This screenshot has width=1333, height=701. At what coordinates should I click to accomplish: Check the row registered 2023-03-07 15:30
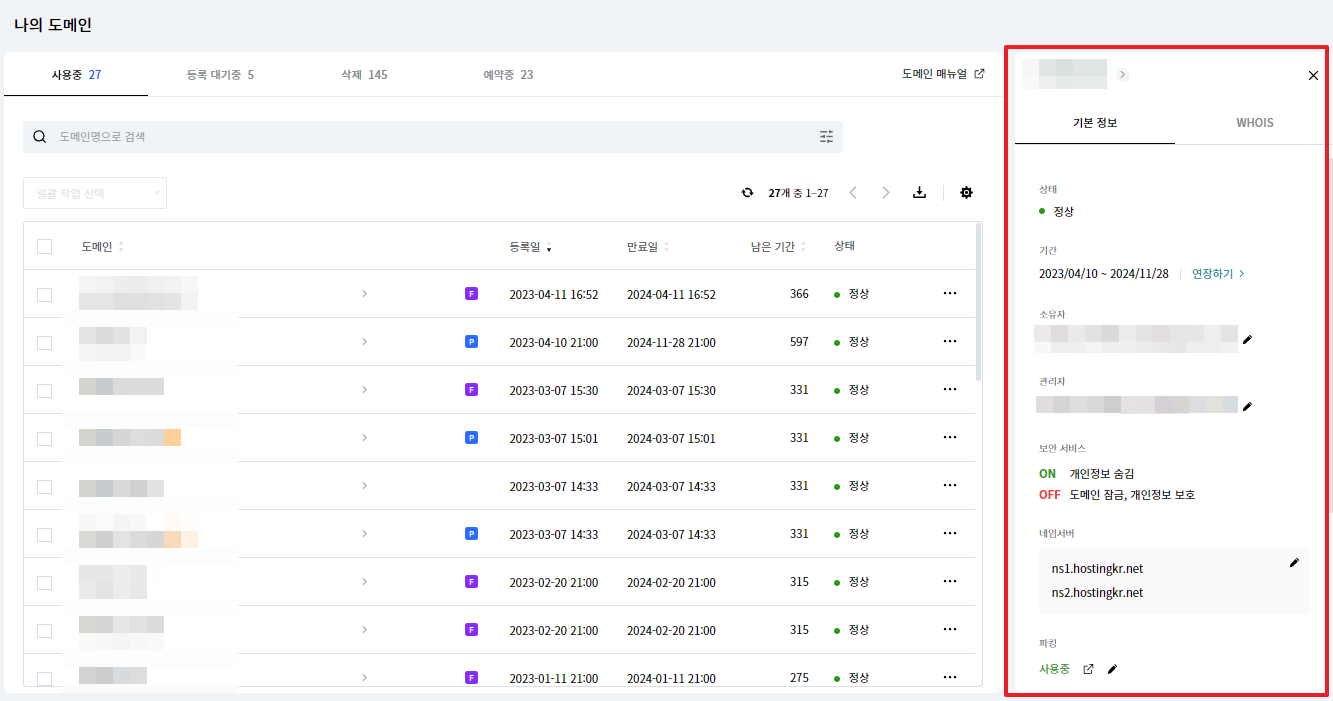coord(44,390)
